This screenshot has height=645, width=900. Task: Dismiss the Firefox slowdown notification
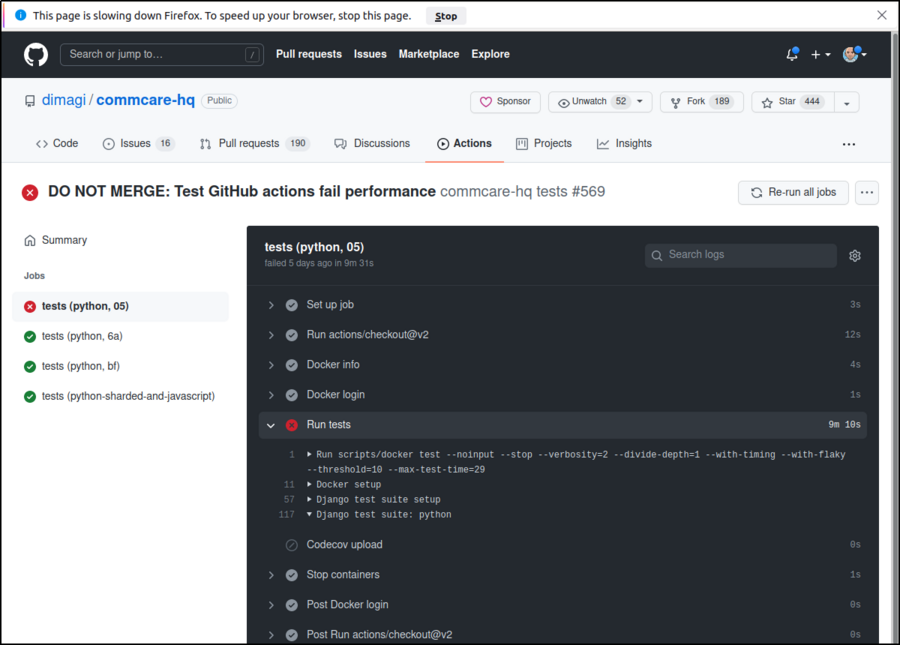882,15
